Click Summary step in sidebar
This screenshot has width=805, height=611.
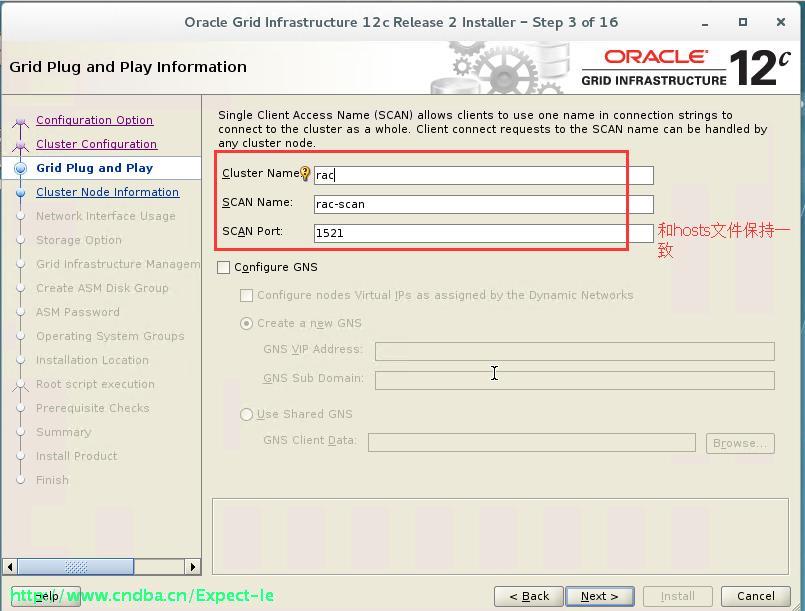click(x=64, y=432)
